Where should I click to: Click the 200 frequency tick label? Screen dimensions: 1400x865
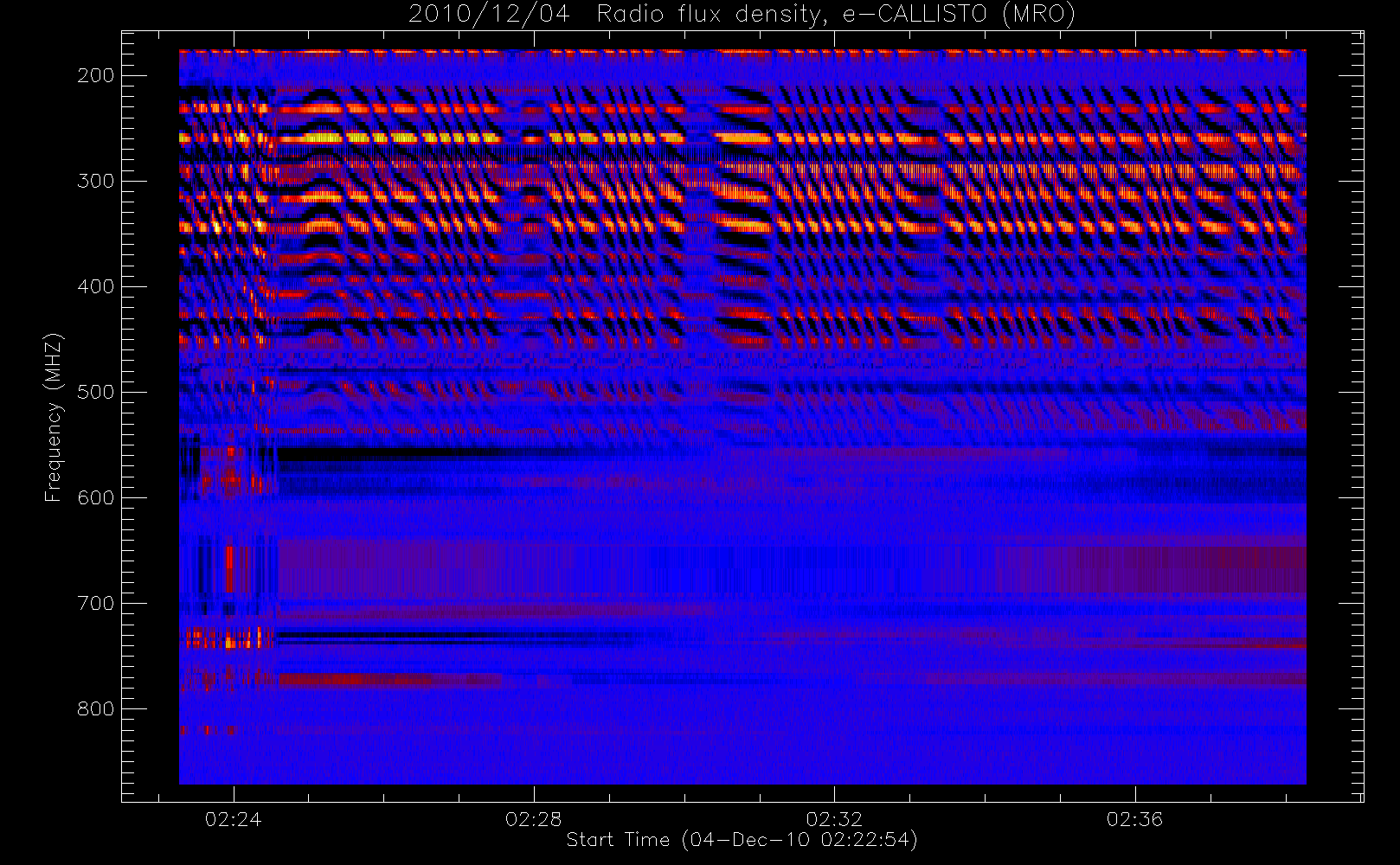click(96, 76)
